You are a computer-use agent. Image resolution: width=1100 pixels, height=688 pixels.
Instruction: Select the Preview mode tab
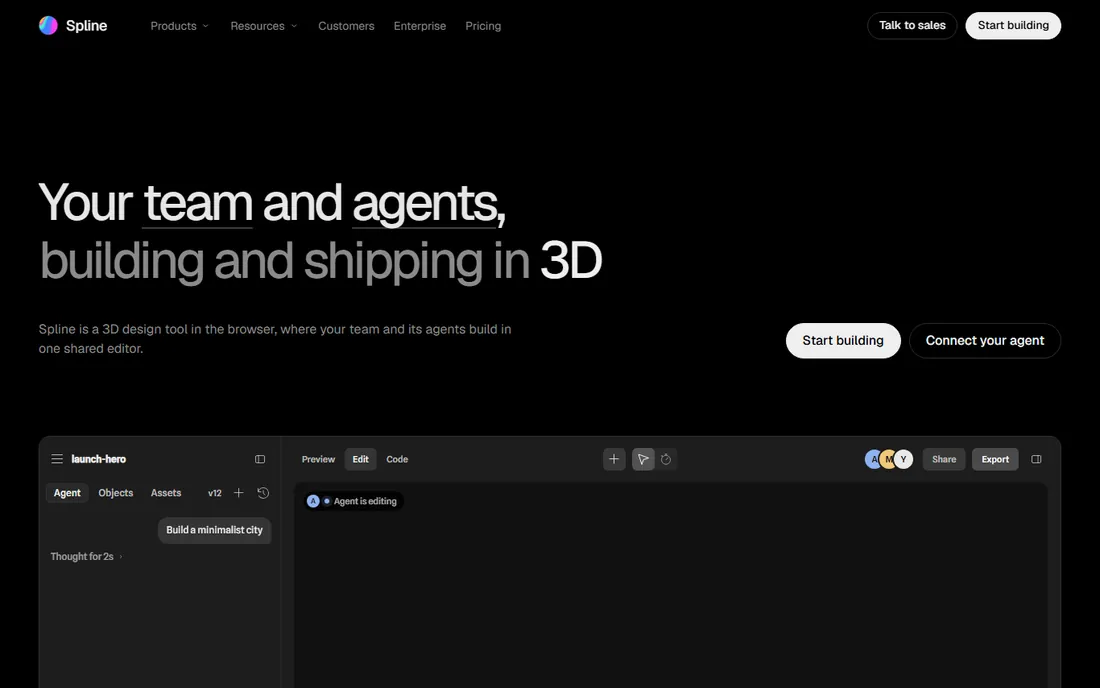pyautogui.click(x=318, y=459)
